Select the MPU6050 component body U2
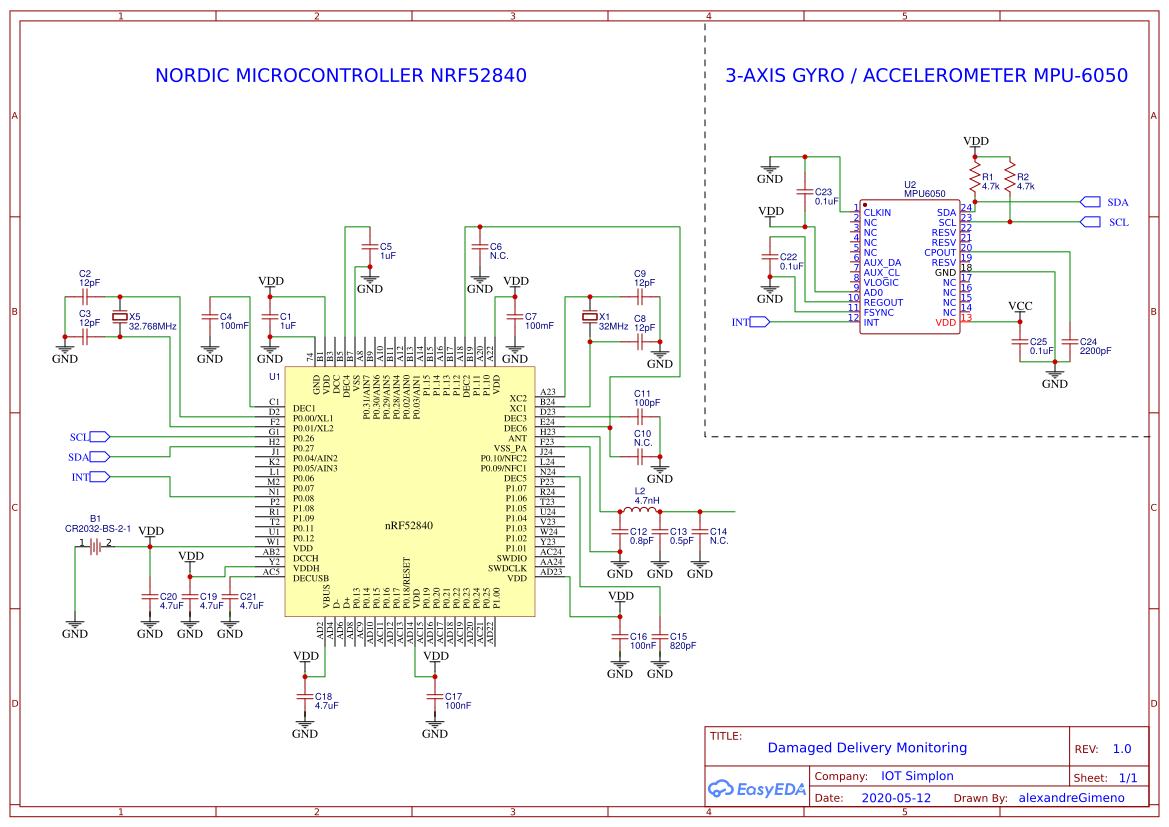Viewport: 1169px width, 827px height. (908, 267)
